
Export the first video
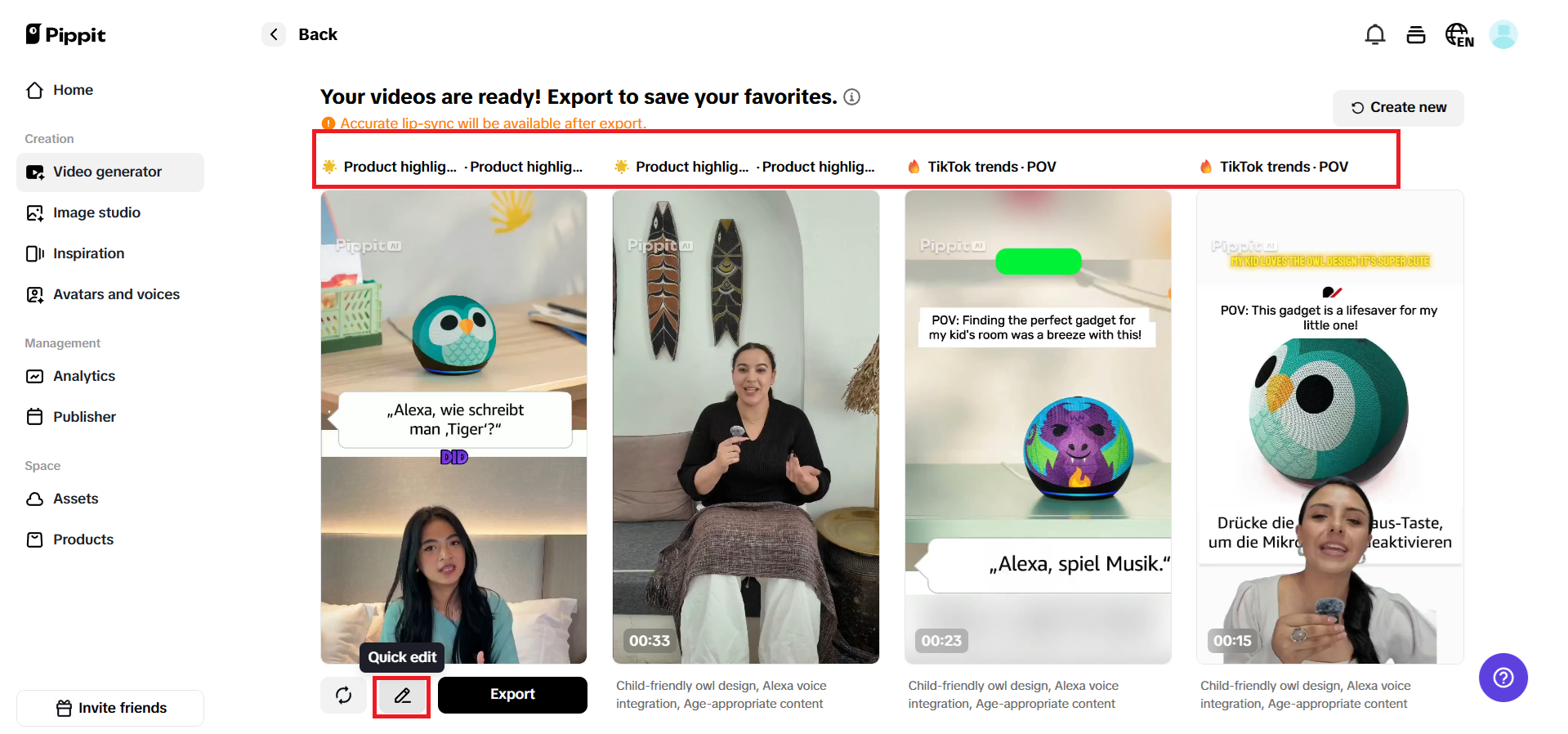pyautogui.click(x=512, y=695)
